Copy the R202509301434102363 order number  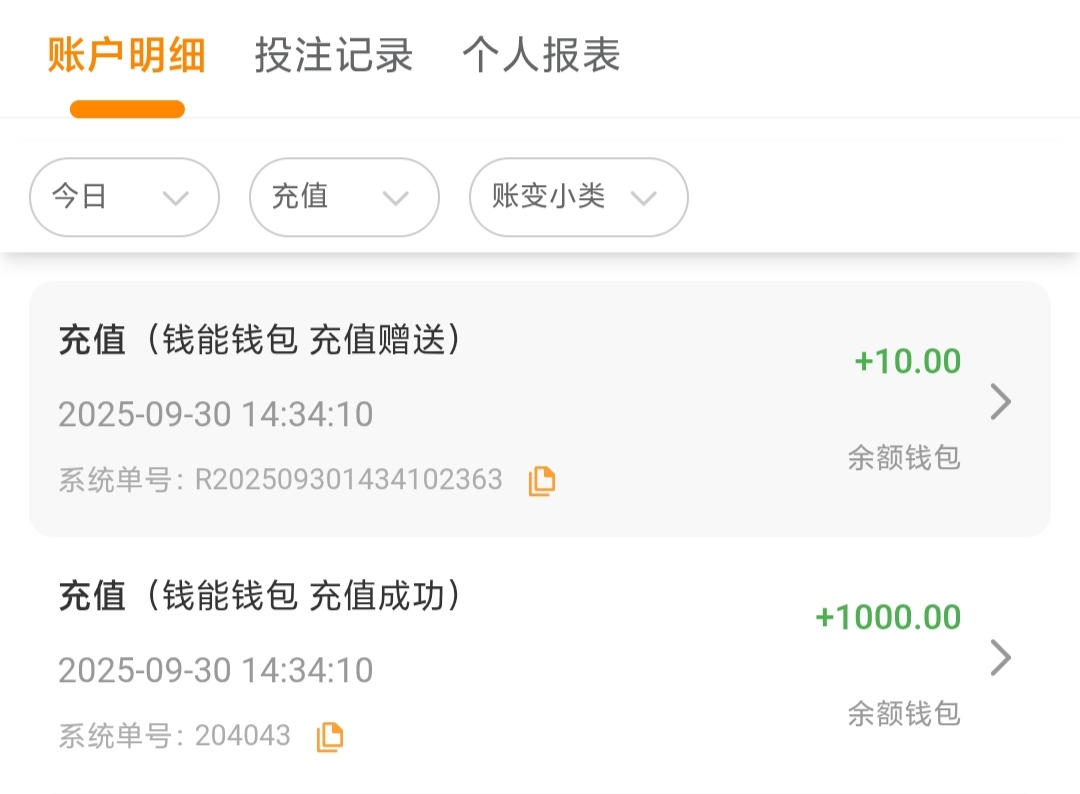coord(542,481)
